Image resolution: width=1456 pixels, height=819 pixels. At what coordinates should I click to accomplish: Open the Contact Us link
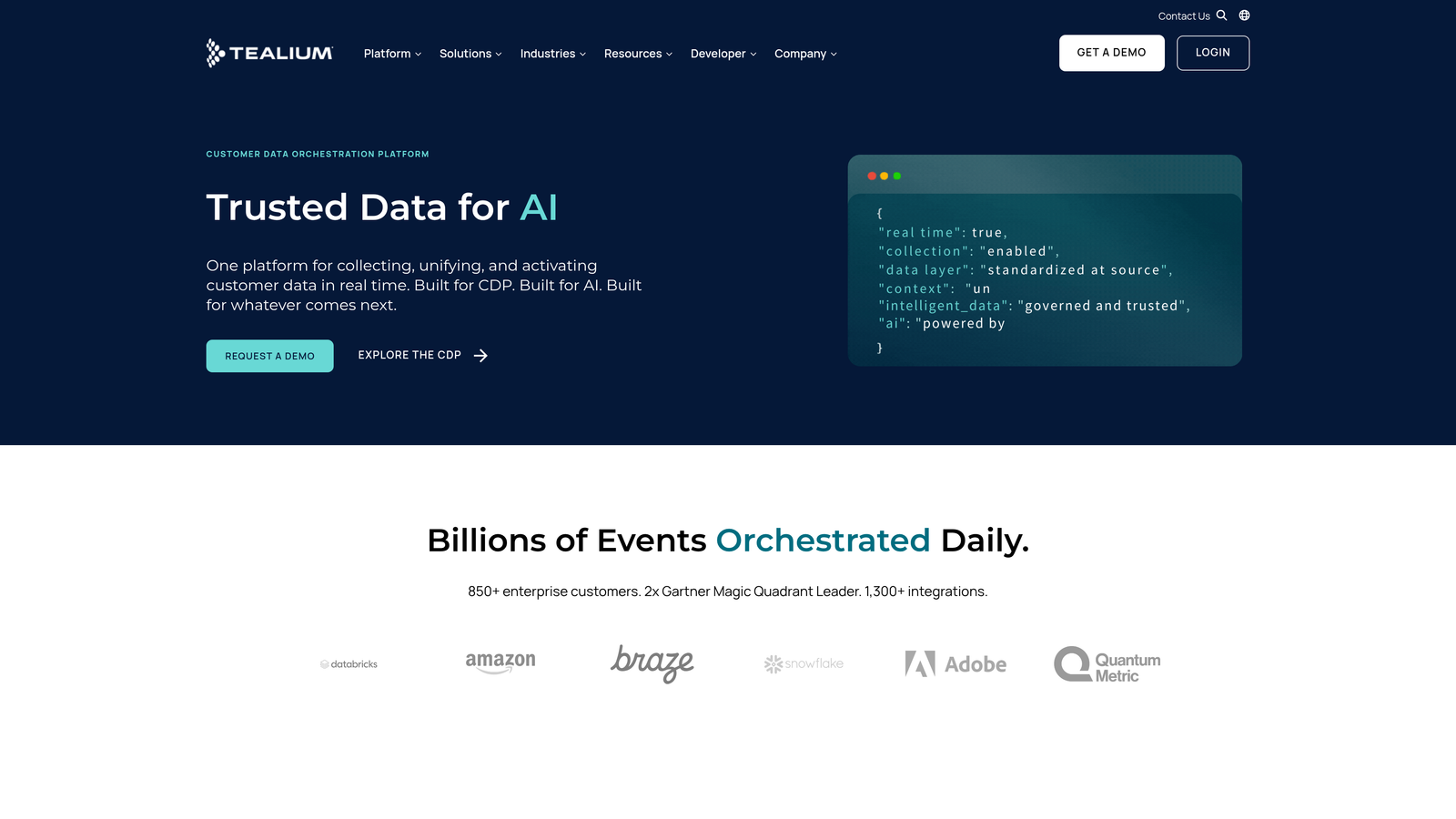pos(1184,16)
